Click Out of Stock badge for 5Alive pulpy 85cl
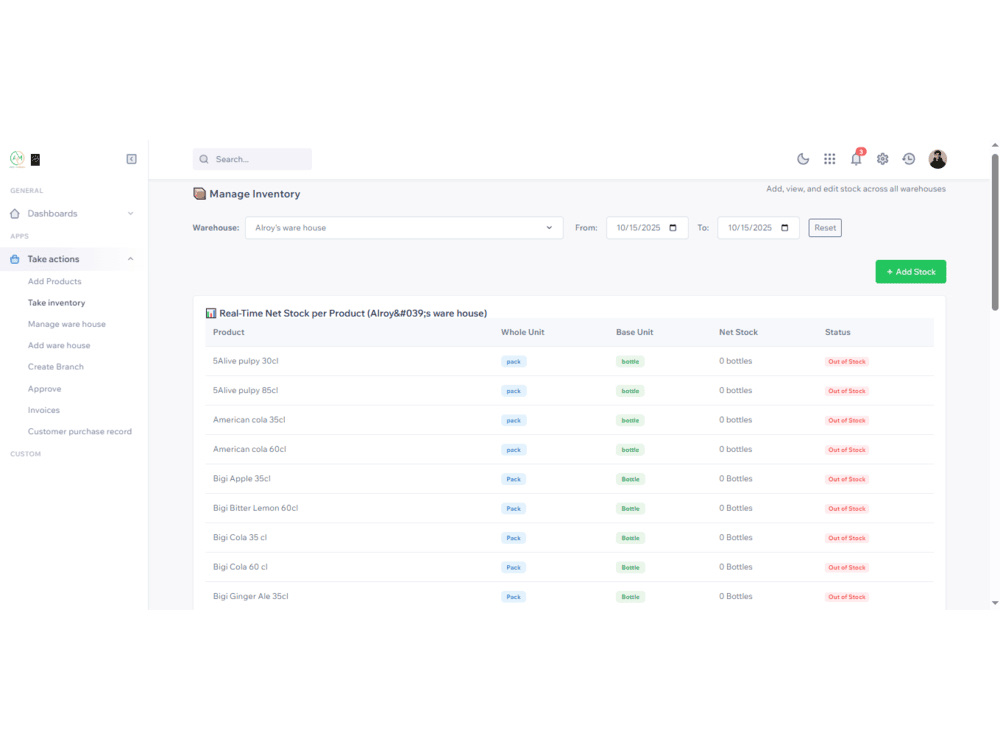Image resolution: width=1000 pixels, height=750 pixels. coord(846,391)
